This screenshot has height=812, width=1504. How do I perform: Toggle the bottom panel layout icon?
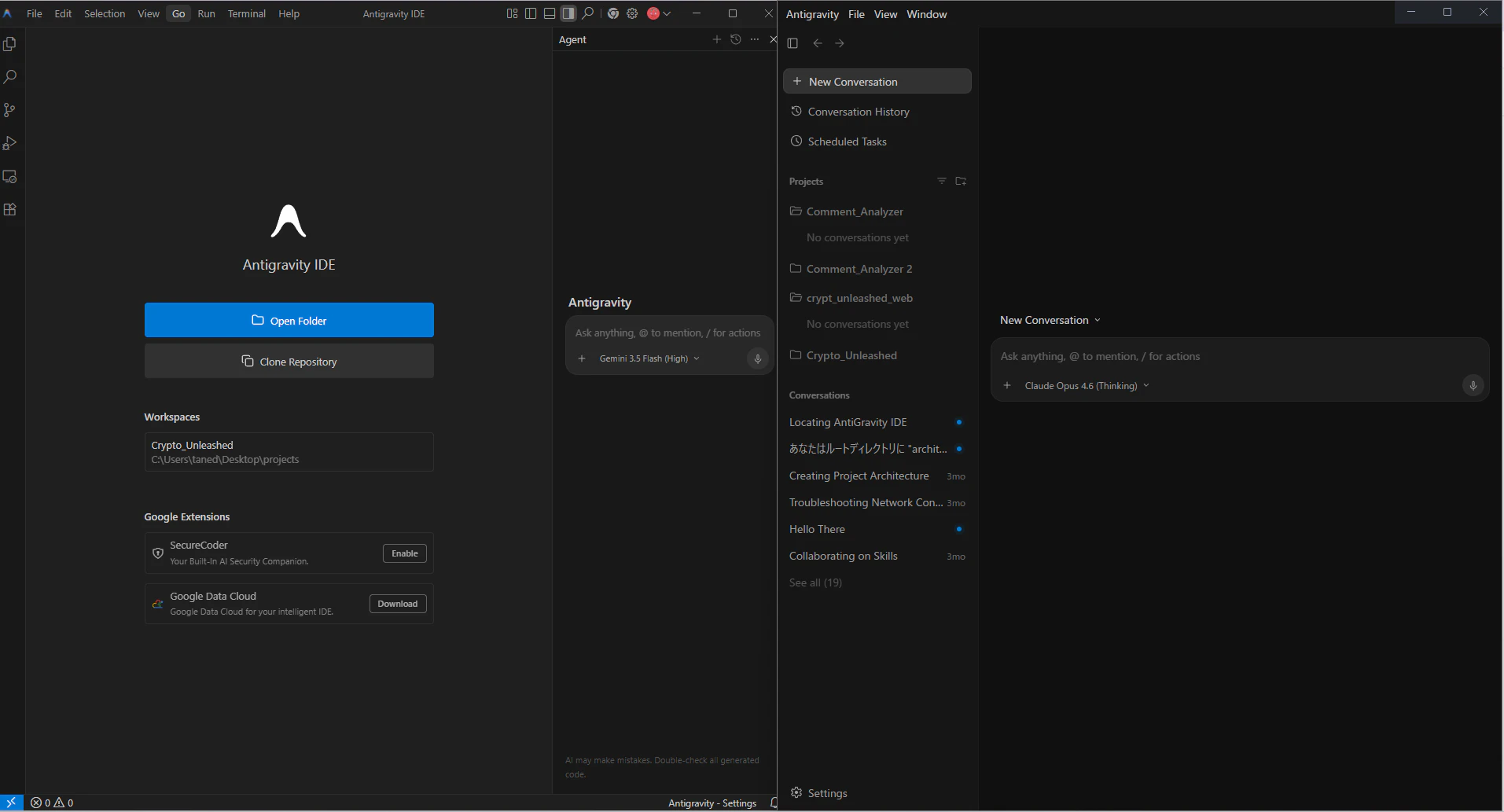(550, 13)
